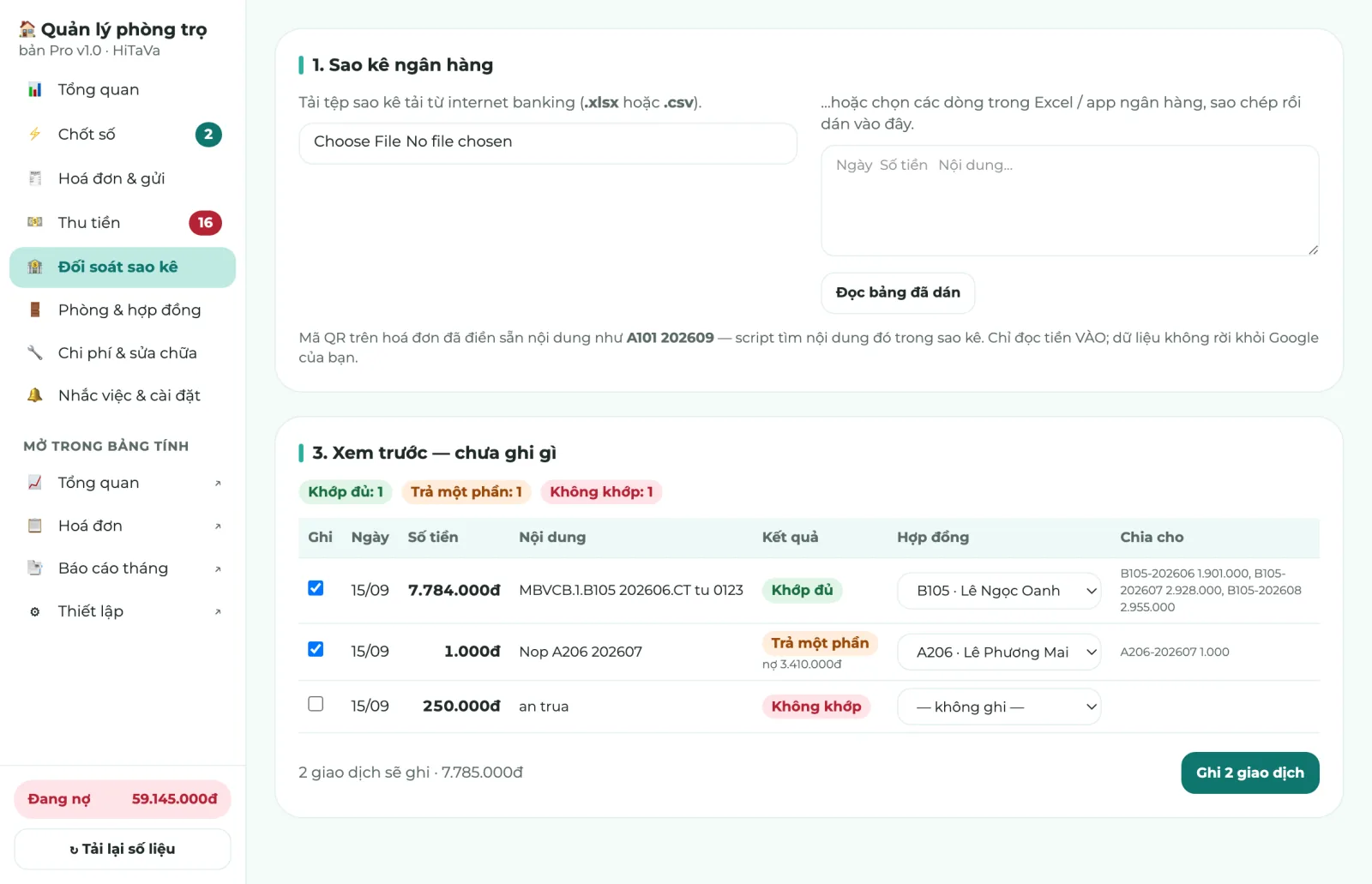The height and width of the screenshot is (884, 1372).
Task: Click the paste statement rows text area
Action: (x=1070, y=201)
